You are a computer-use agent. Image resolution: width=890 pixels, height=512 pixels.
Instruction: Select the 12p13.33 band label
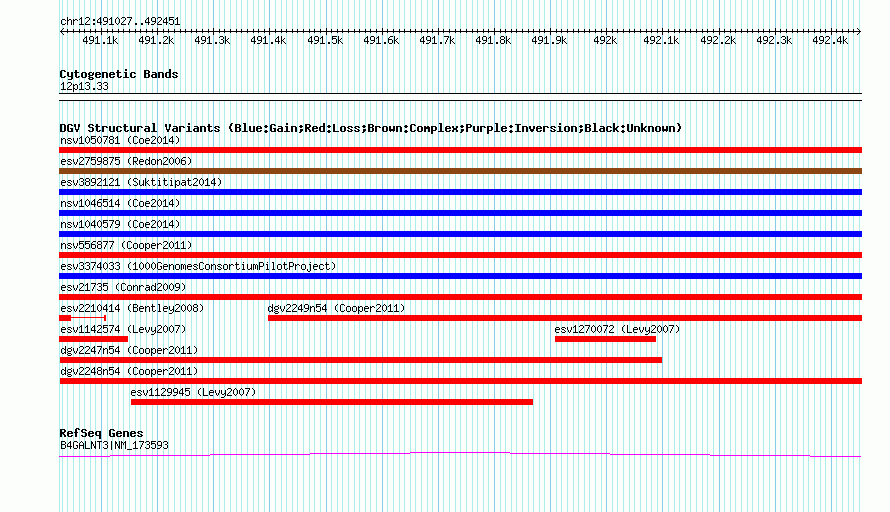pos(84,86)
